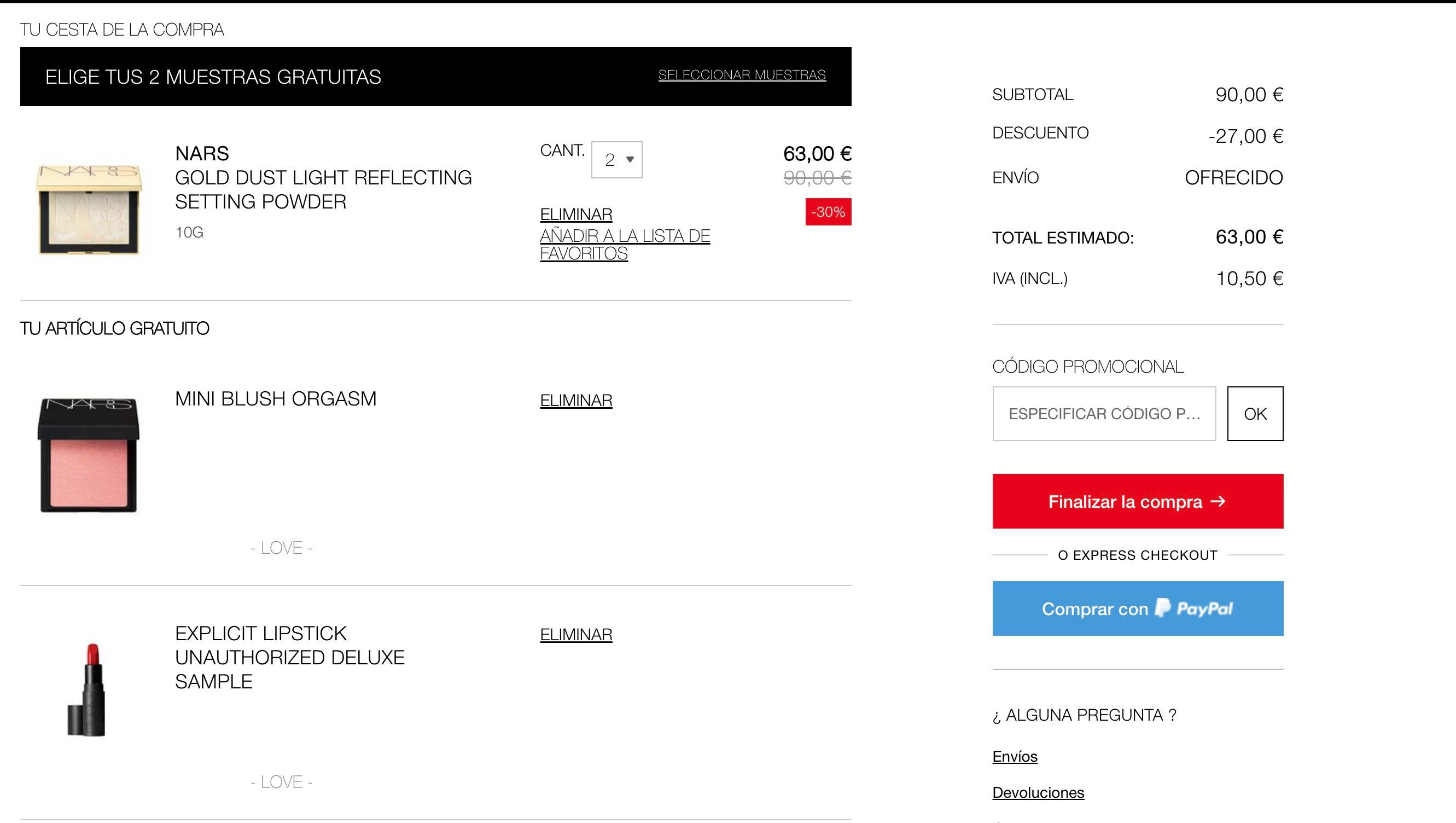Add Gold Dust powder to favorites list
This screenshot has width=1456, height=823.
click(625, 245)
